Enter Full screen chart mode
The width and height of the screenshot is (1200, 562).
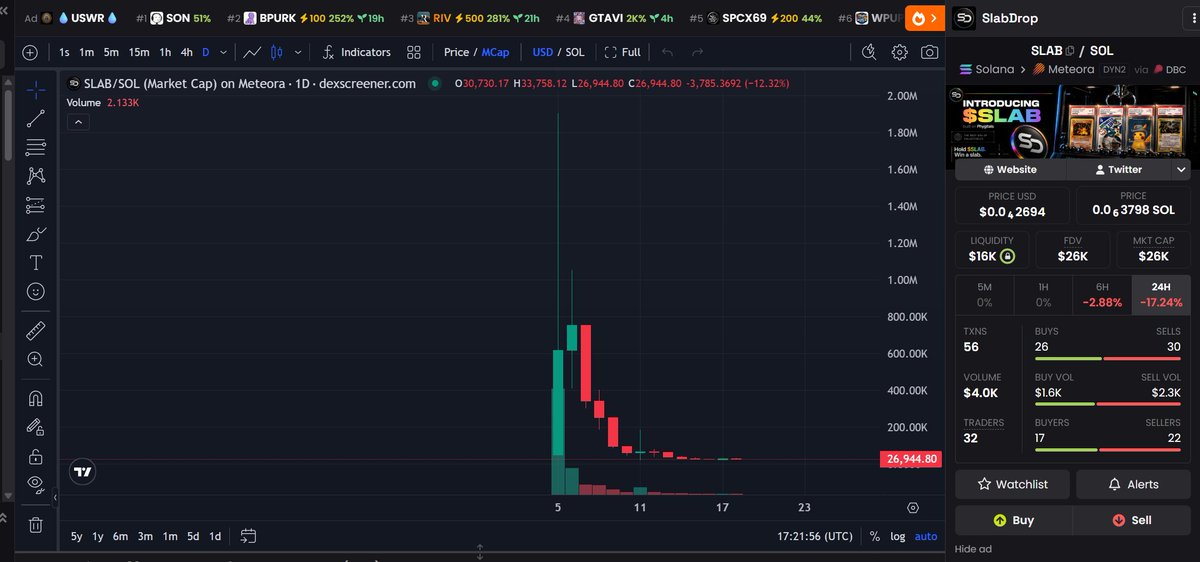pos(623,52)
